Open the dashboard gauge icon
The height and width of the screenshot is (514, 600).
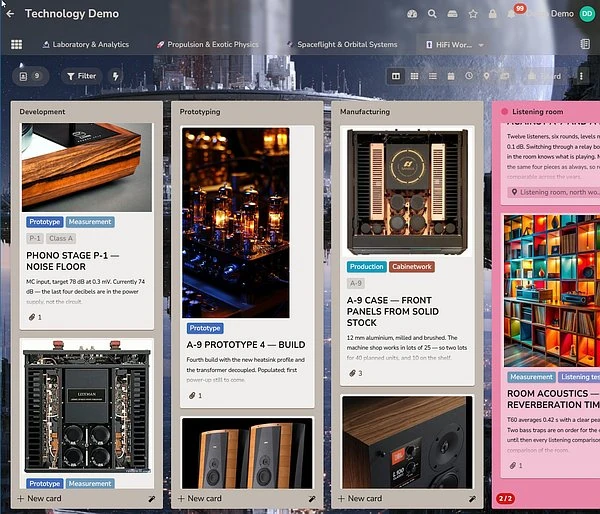coord(412,14)
